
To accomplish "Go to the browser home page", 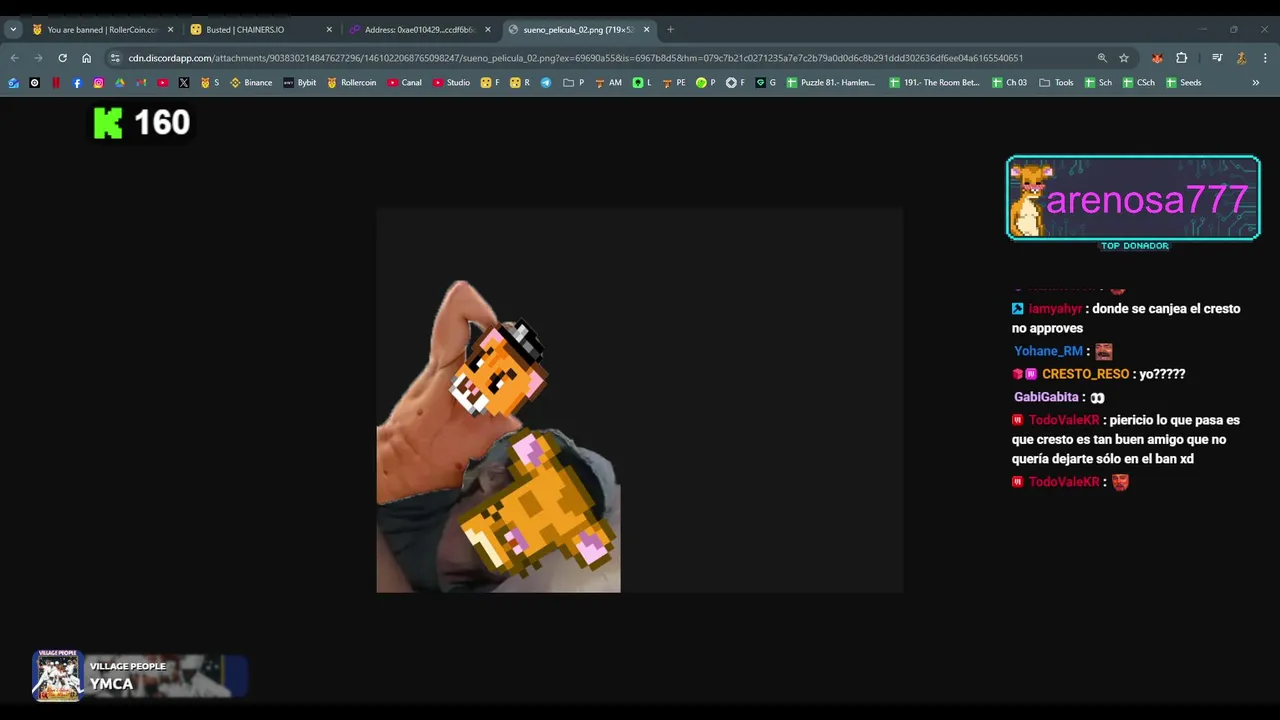I will [x=86, y=58].
